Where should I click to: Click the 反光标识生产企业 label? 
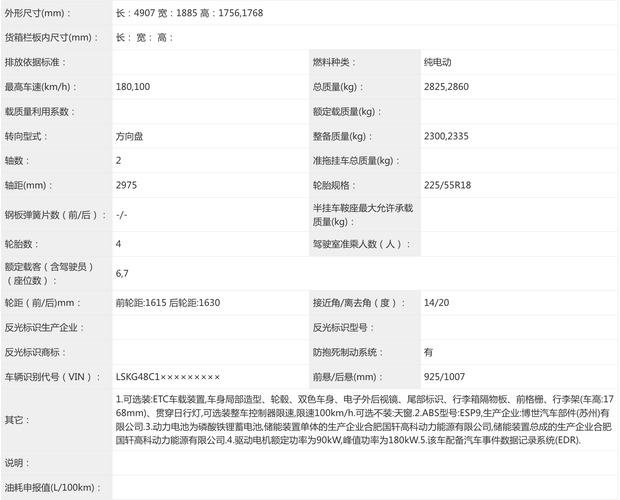coord(44,327)
